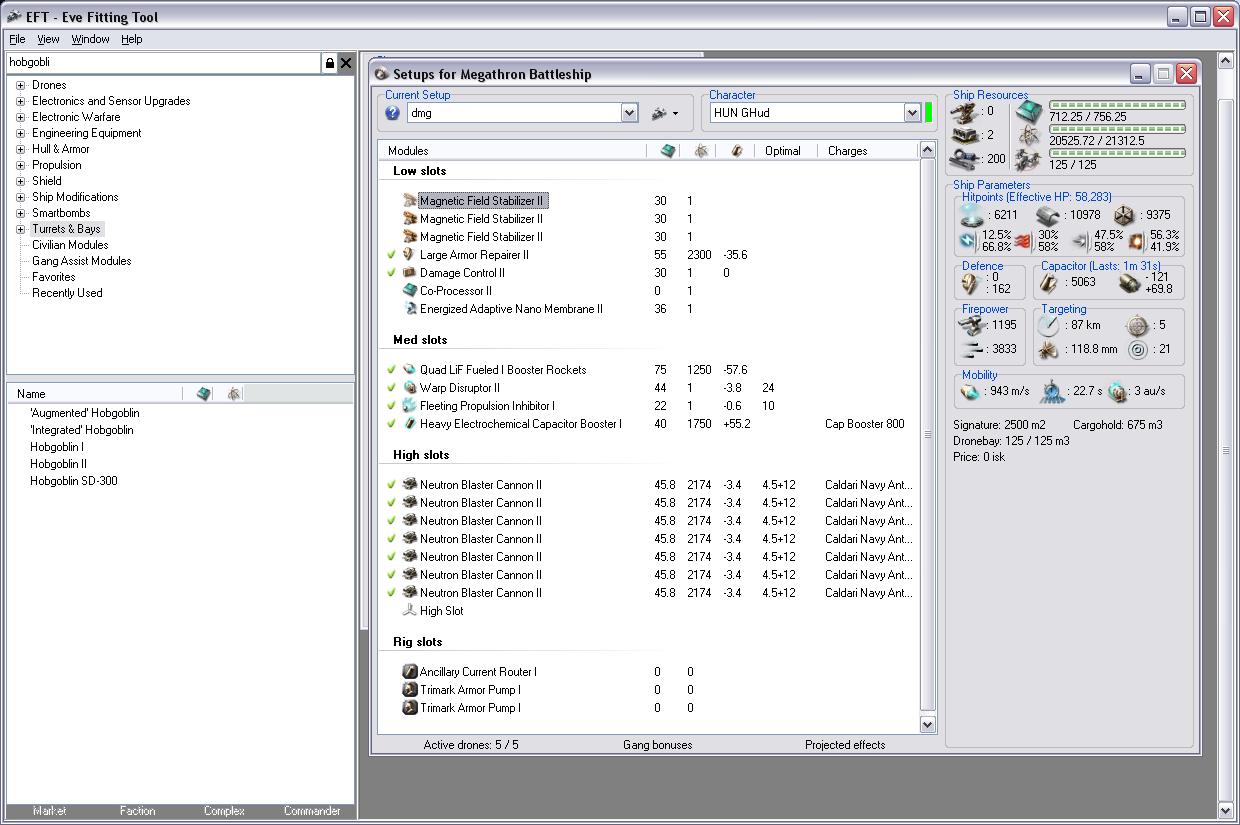Switch to the Faction tab
The image size is (1240, 825).
point(138,811)
